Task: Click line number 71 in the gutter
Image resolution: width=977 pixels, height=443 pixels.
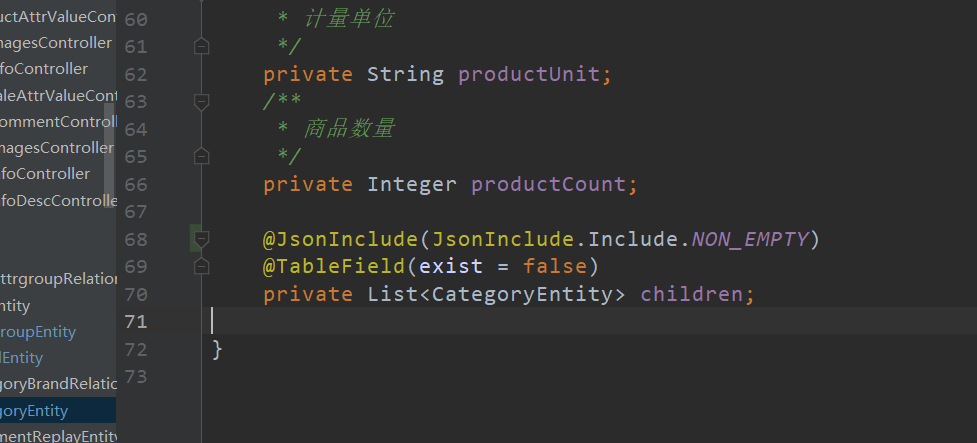Action: point(135,321)
